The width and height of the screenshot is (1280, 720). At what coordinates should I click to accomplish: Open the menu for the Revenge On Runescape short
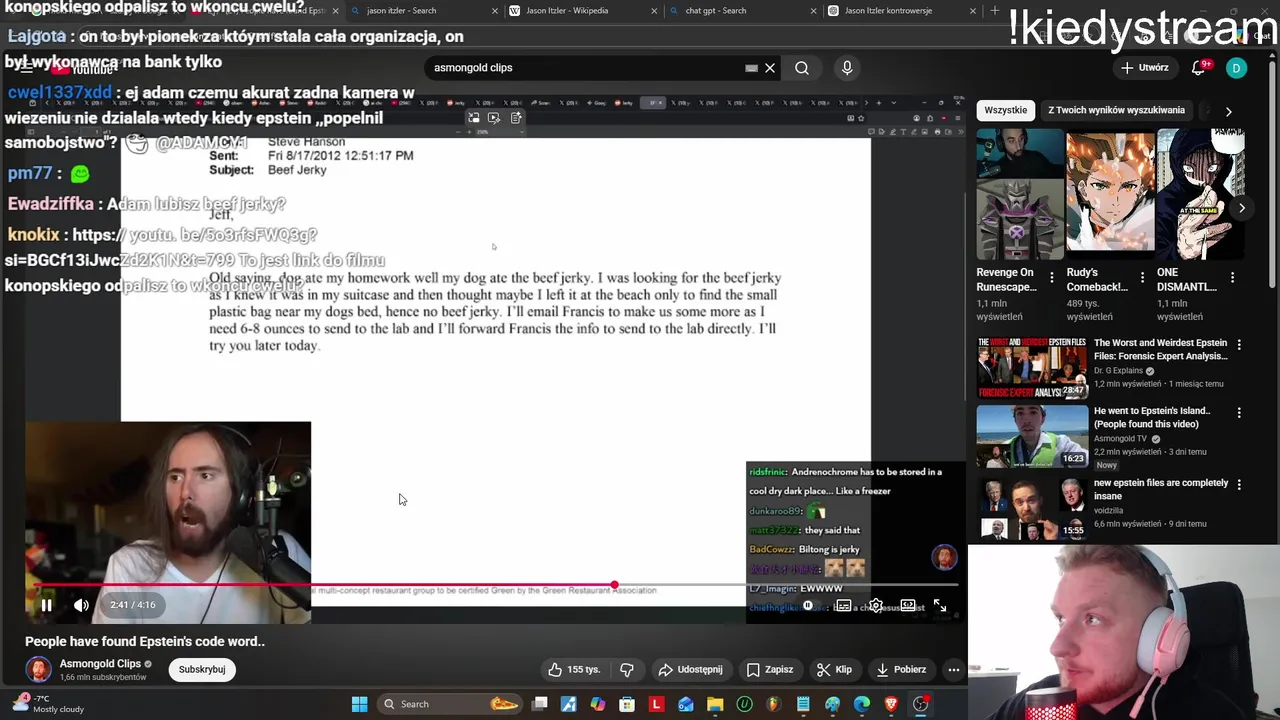click(x=1051, y=277)
